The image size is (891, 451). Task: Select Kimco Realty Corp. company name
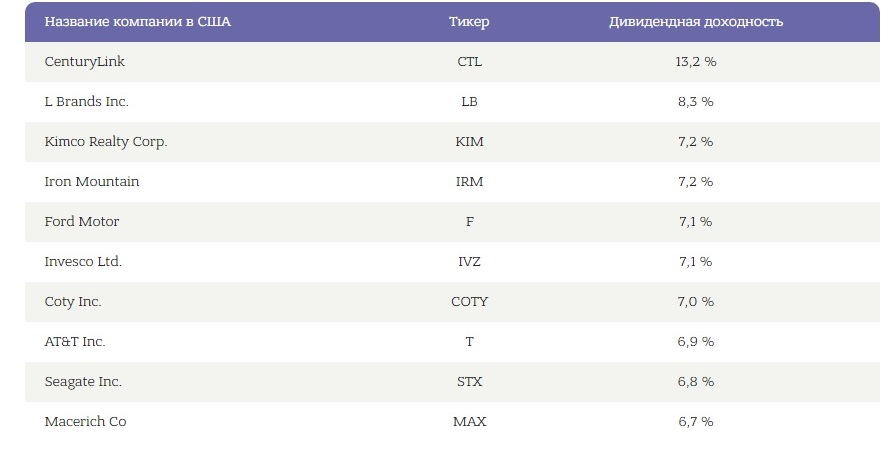(106, 142)
